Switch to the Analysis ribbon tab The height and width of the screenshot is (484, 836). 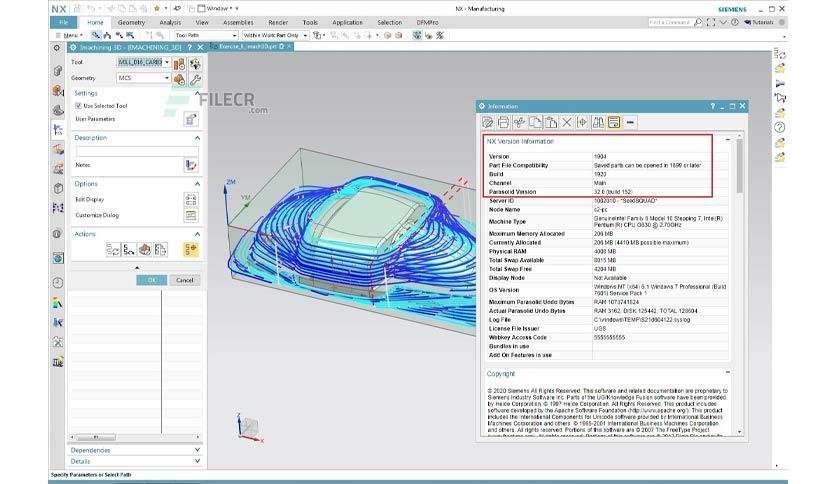pos(170,22)
